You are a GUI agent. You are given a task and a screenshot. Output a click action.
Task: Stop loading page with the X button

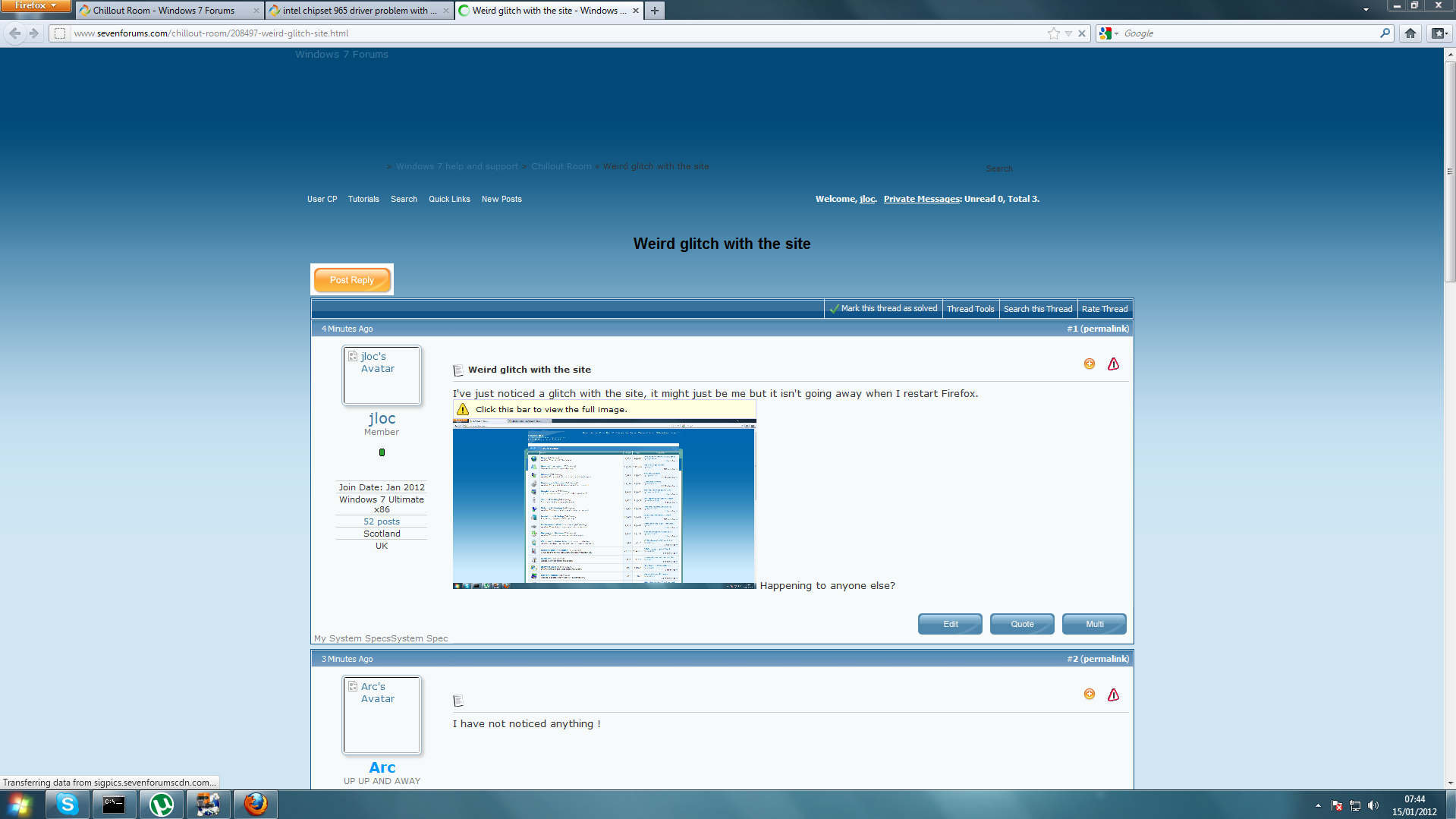click(1082, 33)
